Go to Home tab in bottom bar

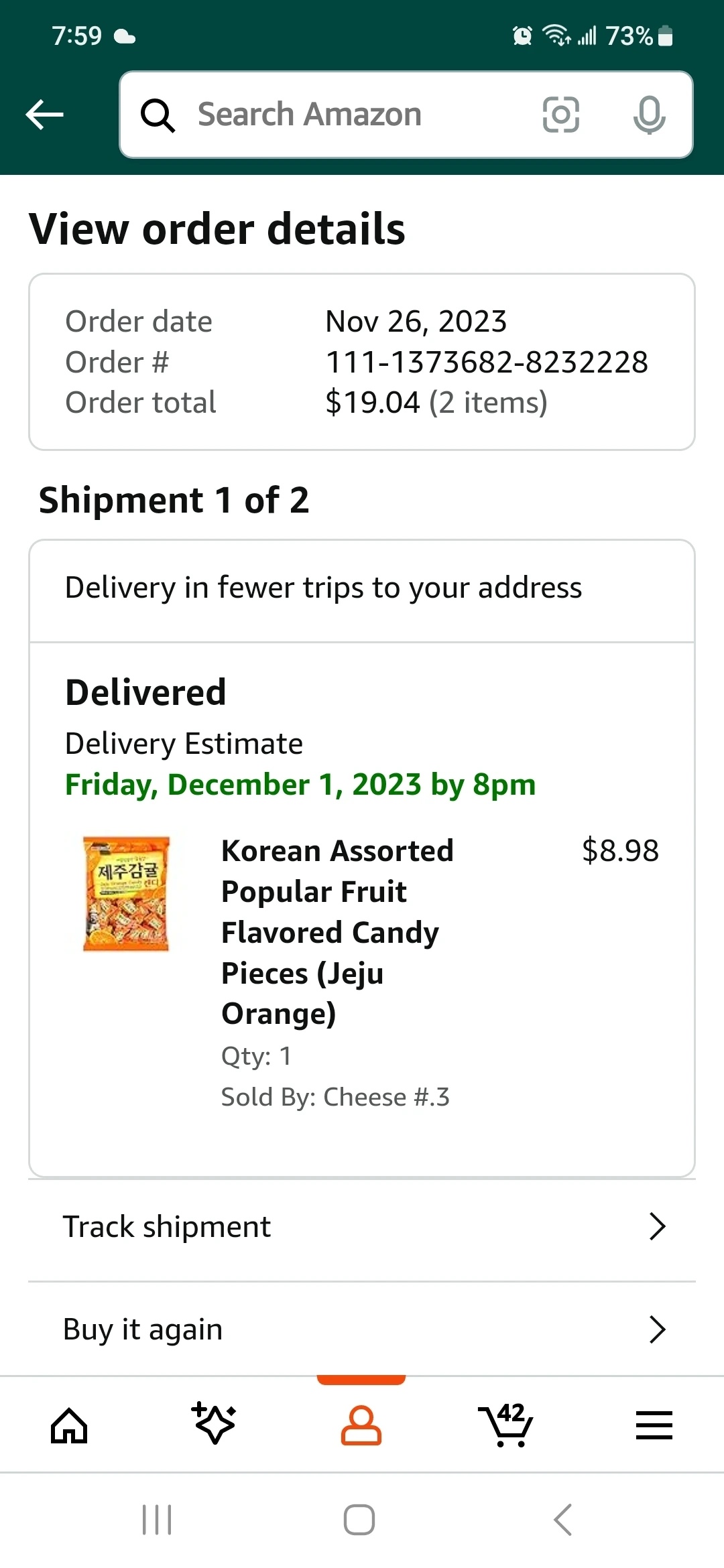coord(69,1425)
